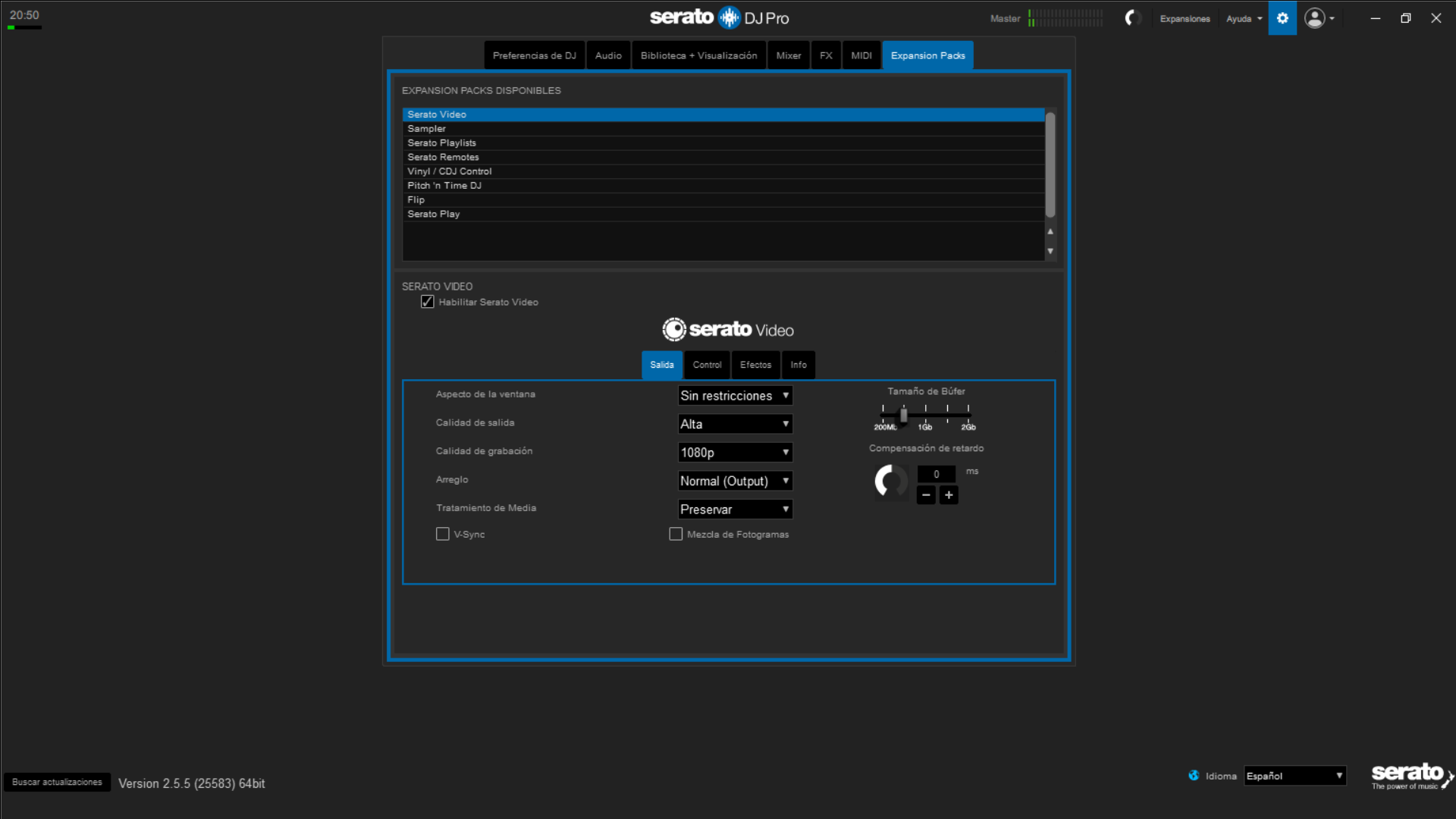The image size is (1456, 819).
Task: Click the delay compensation knob
Action: click(890, 481)
